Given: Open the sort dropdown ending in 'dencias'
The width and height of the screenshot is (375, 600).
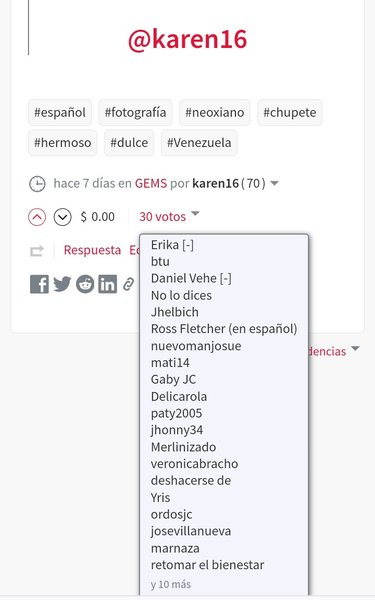Looking at the screenshot, I should coord(333,351).
